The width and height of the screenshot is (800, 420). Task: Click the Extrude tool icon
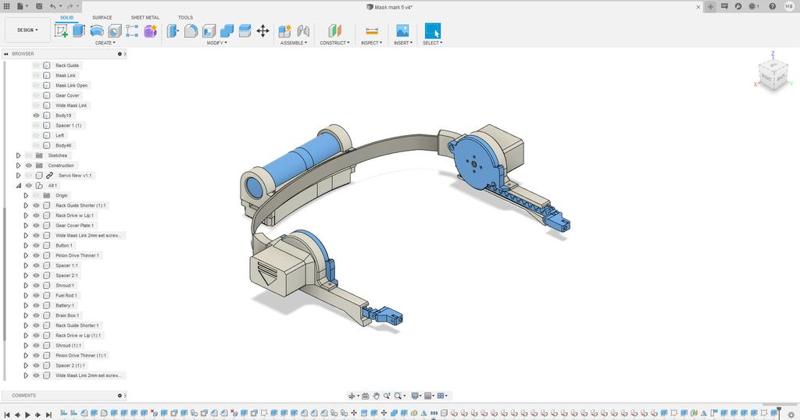(x=79, y=31)
